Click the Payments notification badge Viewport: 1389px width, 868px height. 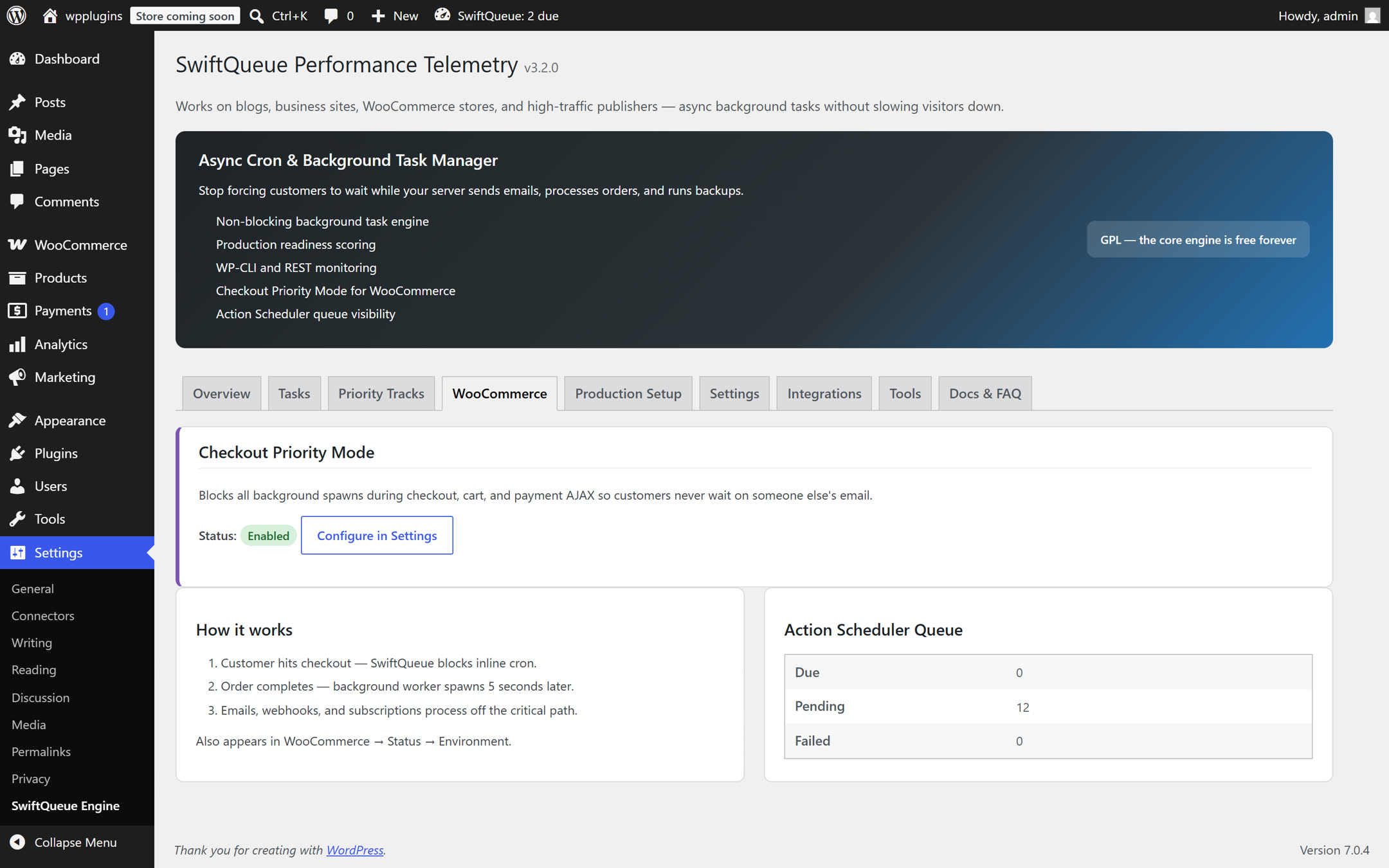[106, 311]
